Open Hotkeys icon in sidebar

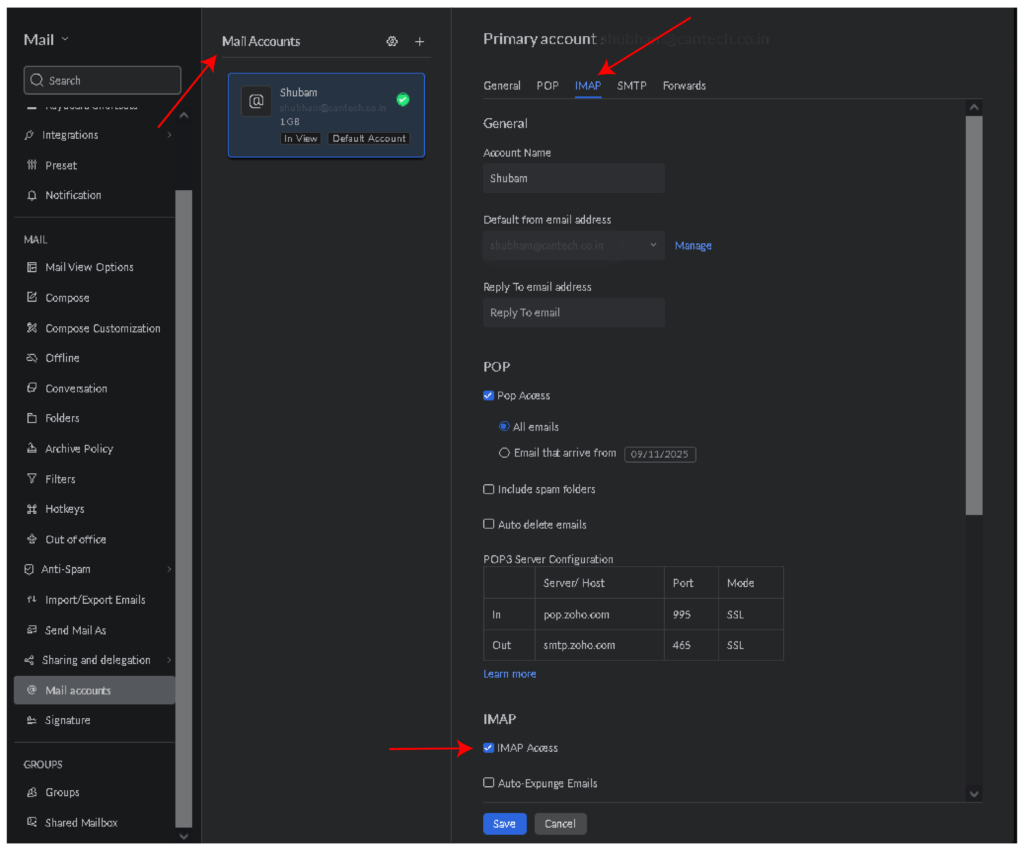pyautogui.click(x=32, y=509)
